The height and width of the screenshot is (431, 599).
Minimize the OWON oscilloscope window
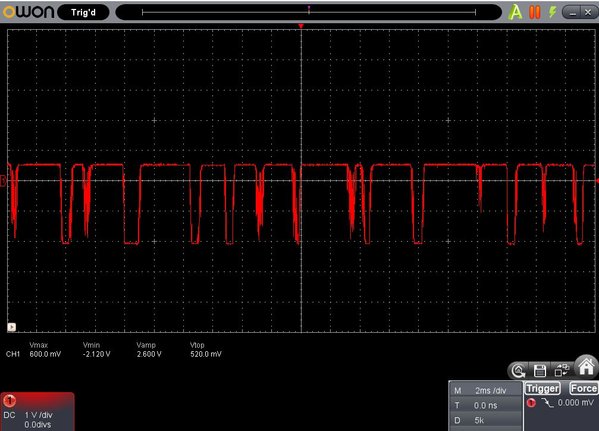coord(572,12)
